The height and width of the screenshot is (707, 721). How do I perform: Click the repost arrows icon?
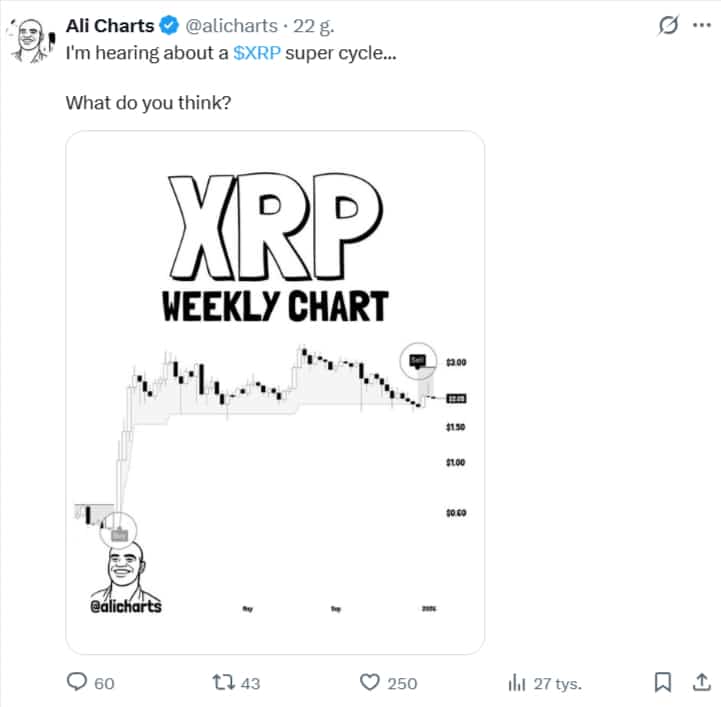tap(224, 682)
